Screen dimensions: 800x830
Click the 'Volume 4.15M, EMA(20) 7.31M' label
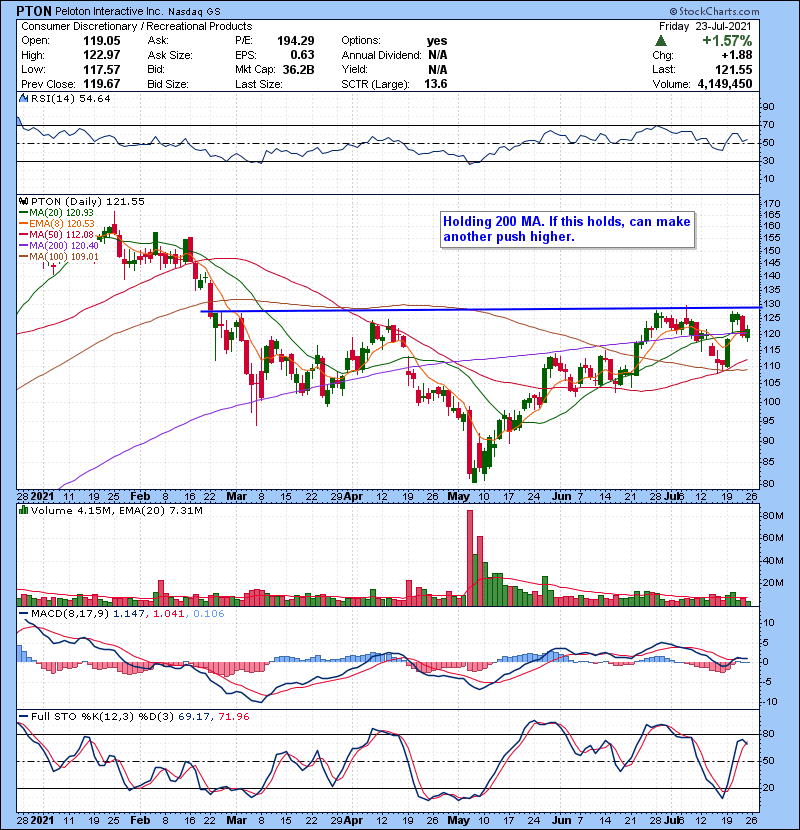point(116,510)
